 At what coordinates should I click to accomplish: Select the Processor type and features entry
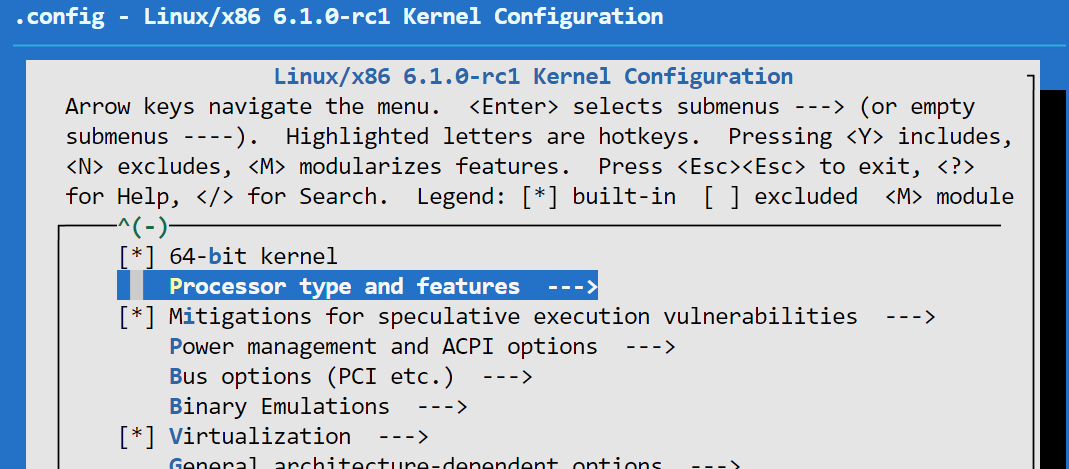[345, 287]
